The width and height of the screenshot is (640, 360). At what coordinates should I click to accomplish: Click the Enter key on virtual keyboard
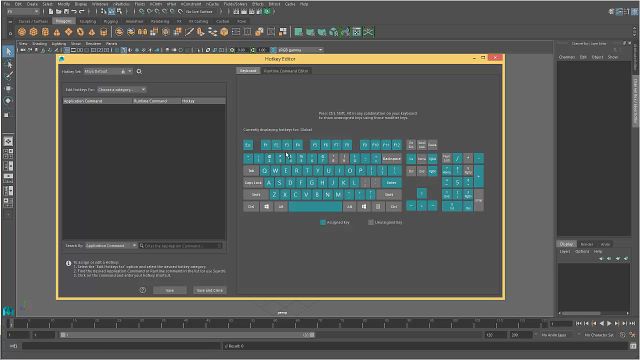click(x=391, y=182)
